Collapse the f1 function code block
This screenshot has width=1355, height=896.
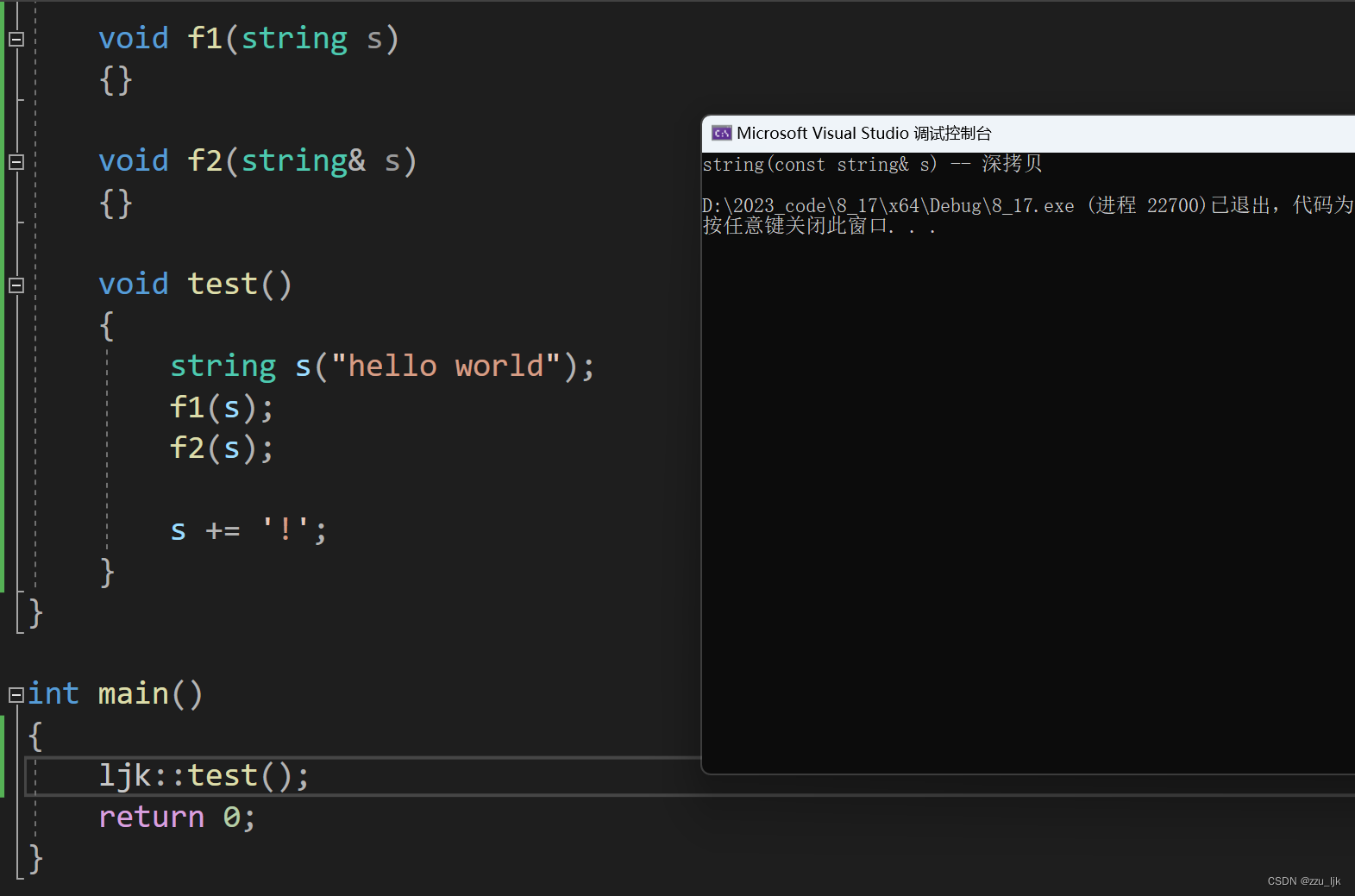pos(16,39)
